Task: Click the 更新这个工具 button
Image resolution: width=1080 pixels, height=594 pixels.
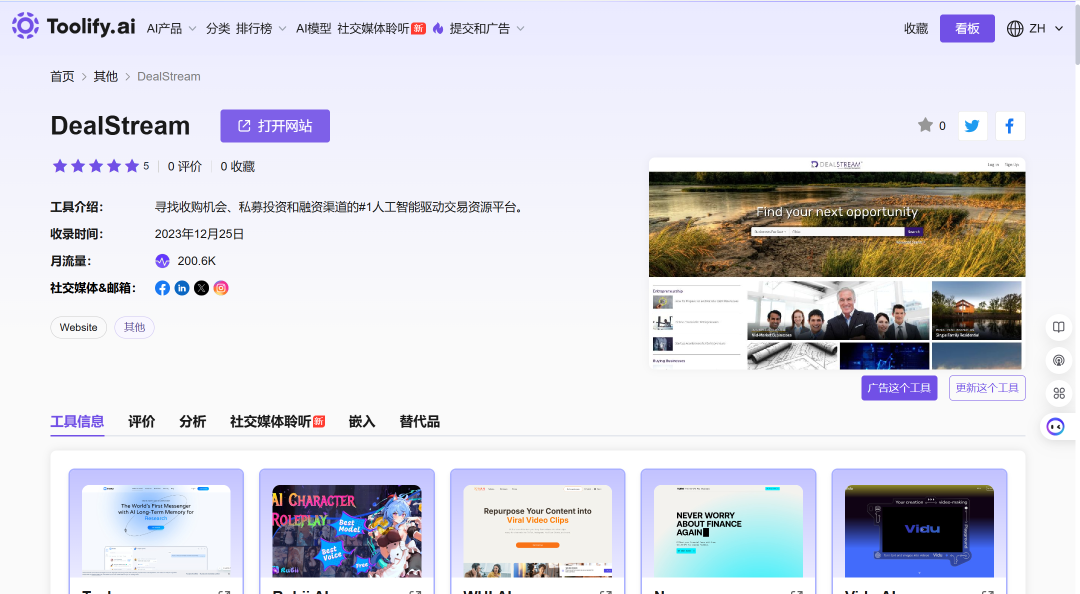Action: pyautogui.click(x=987, y=388)
